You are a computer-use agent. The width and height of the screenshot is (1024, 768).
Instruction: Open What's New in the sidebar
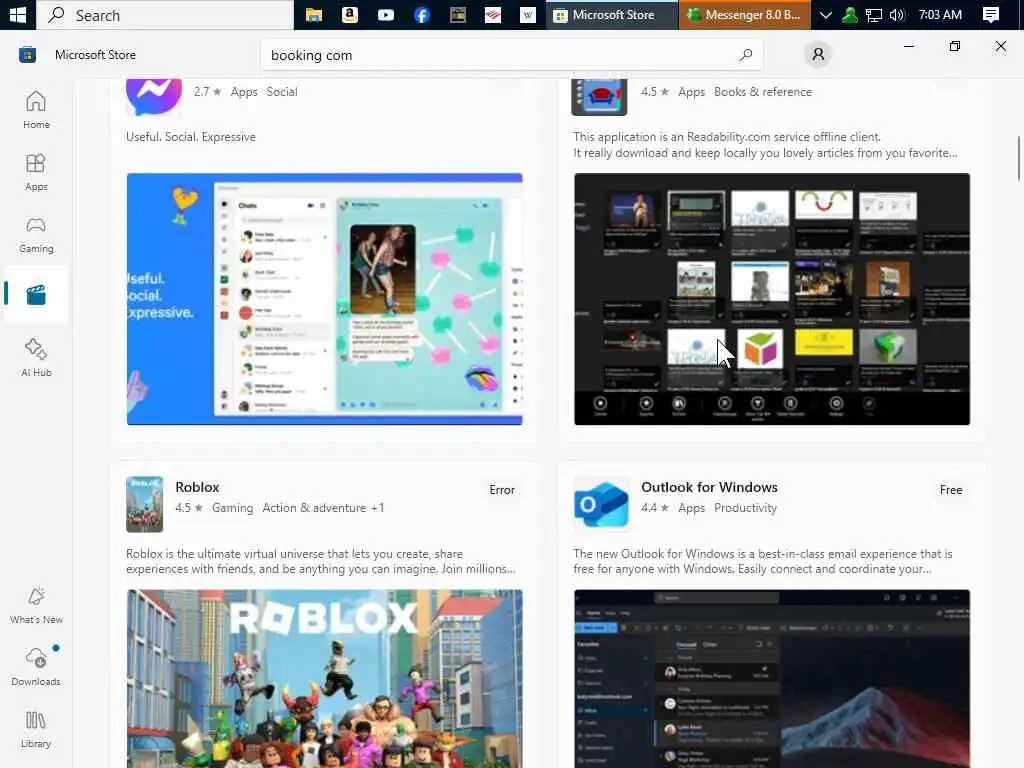coord(36,605)
